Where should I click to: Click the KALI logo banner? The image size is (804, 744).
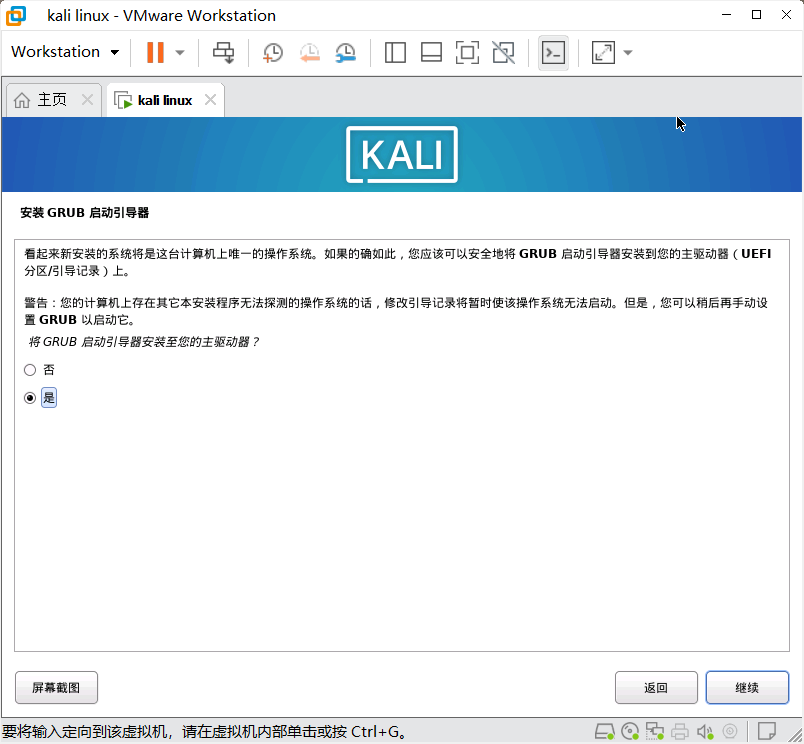click(402, 154)
